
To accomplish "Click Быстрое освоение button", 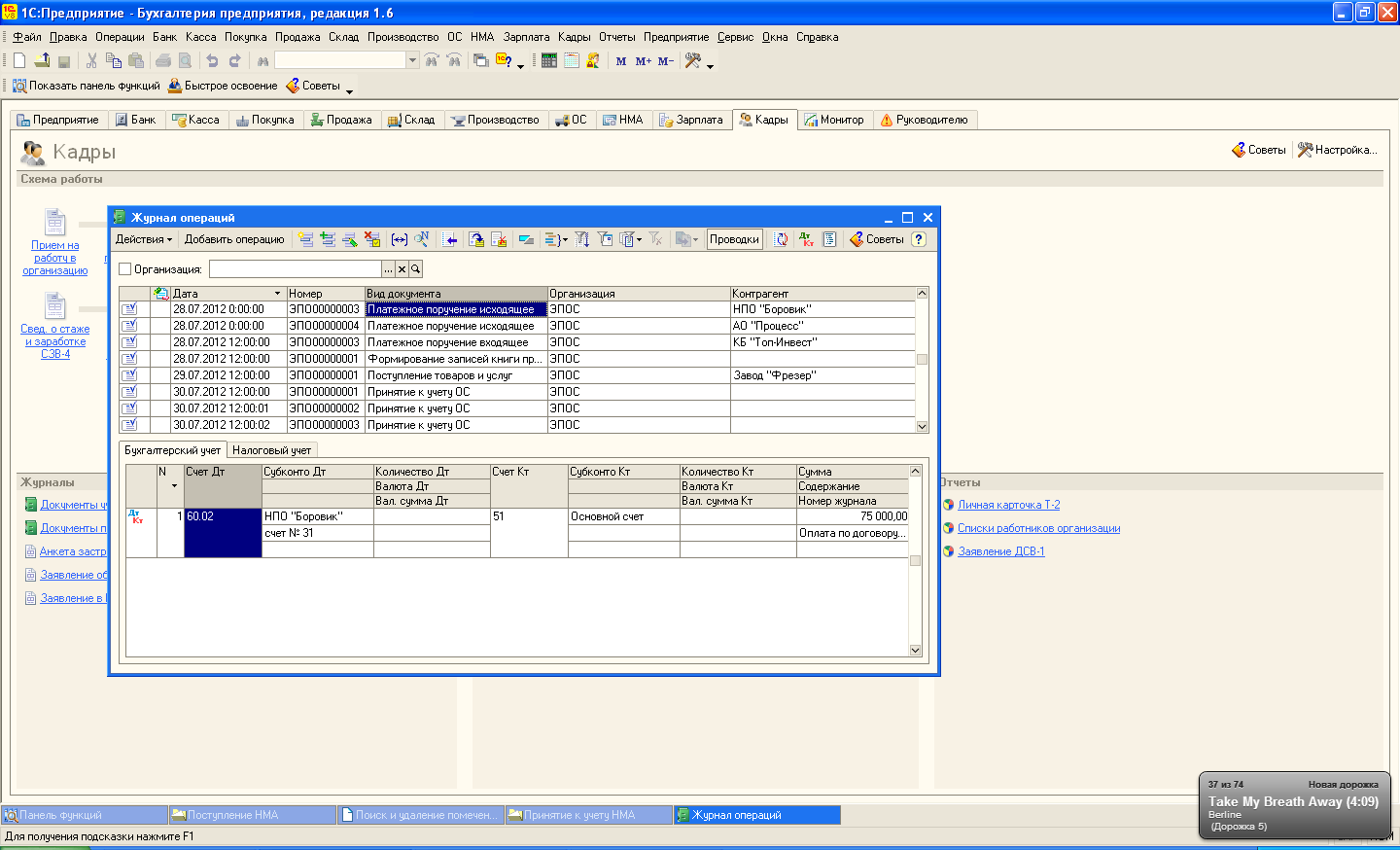I will tap(223, 86).
